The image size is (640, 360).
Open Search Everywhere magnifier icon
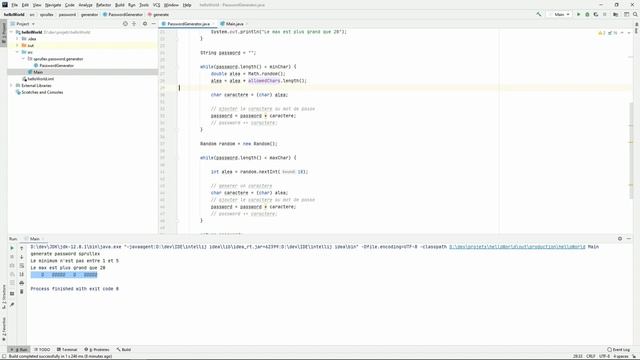(x=635, y=14)
